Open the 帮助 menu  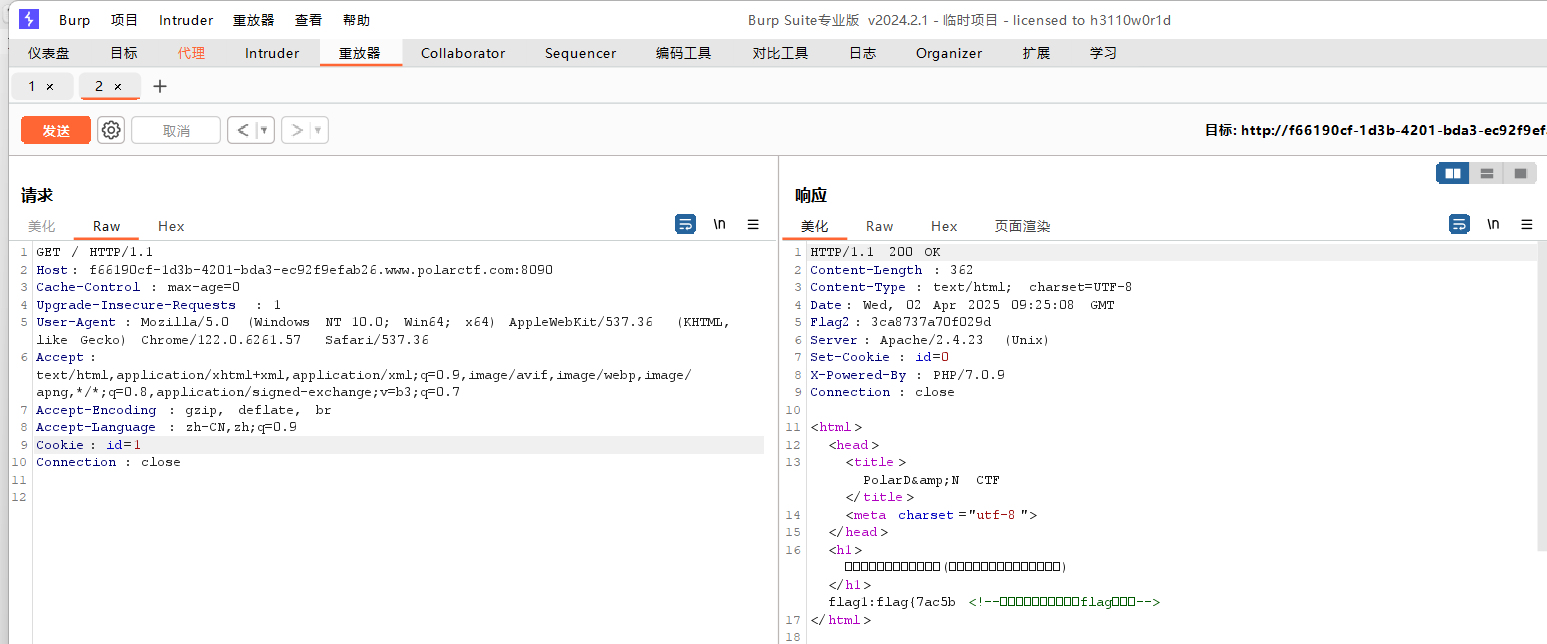(356, 20)
